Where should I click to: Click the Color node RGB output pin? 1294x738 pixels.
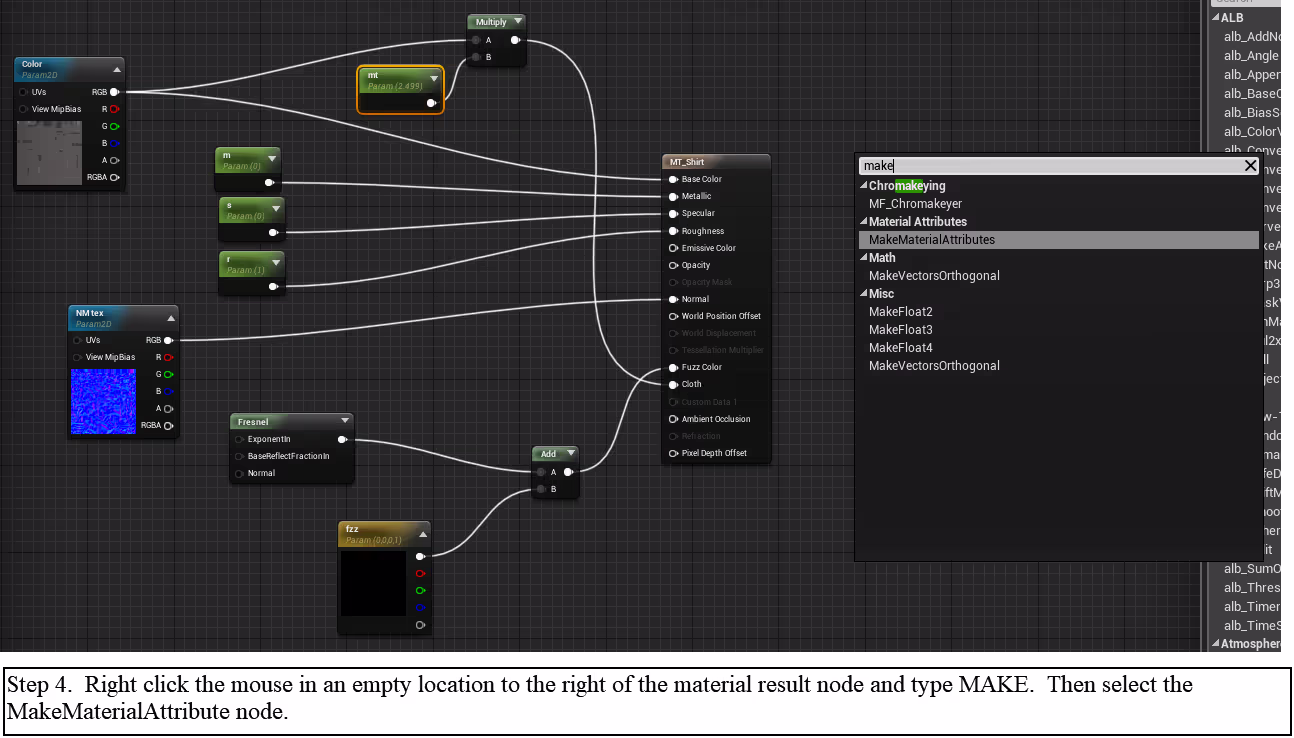(114, 92)
